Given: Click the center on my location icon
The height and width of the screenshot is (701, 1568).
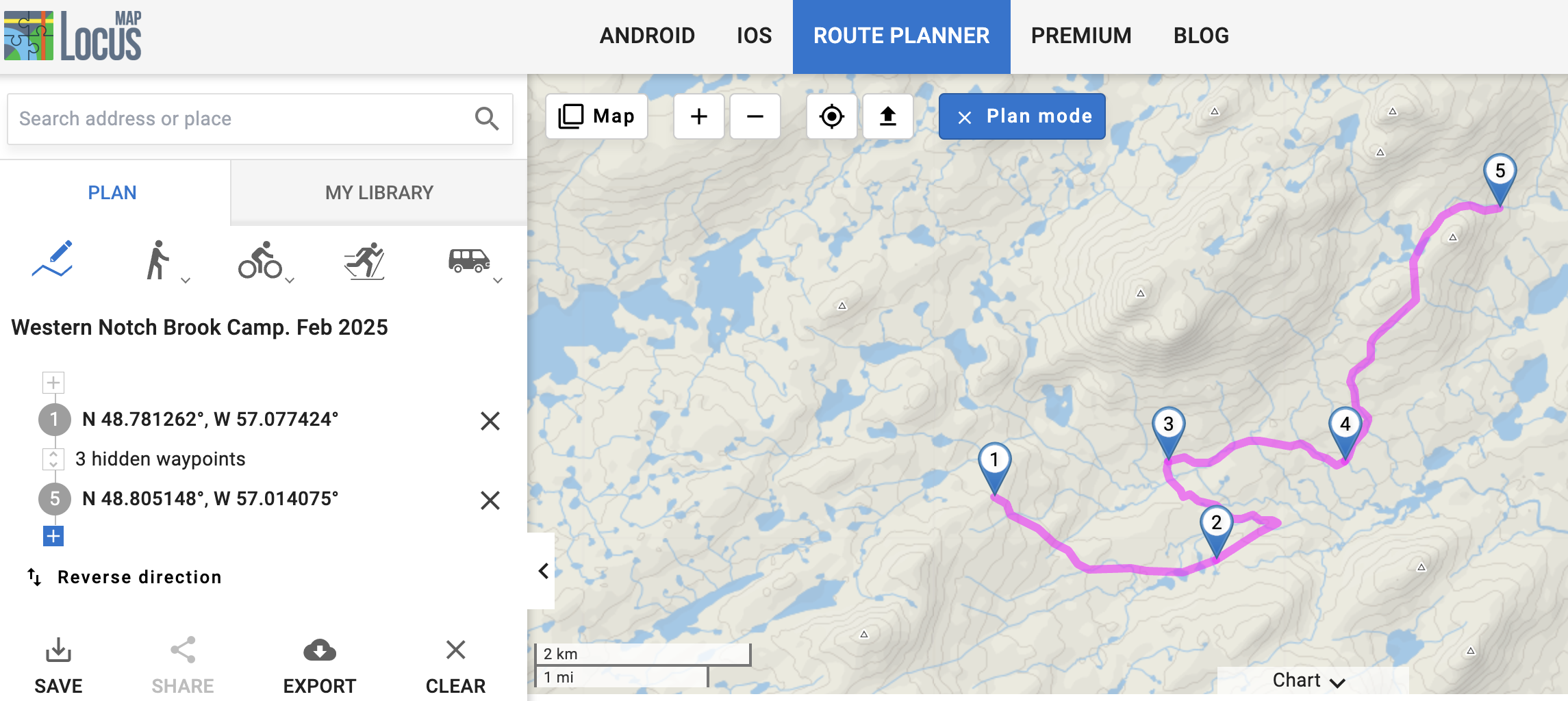Looking at the screenshot, I should pyautogui.click(x=831, y=116).
